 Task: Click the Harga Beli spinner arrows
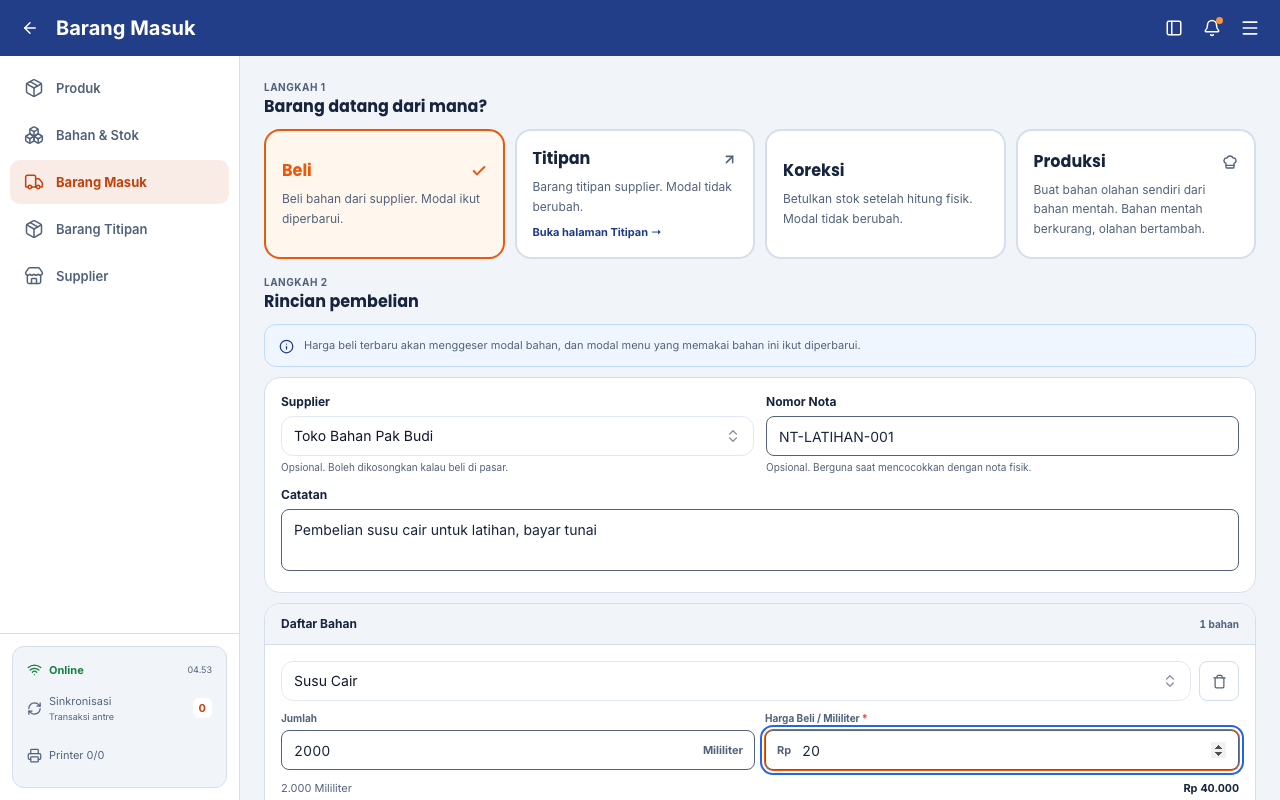click(1218, 750)
